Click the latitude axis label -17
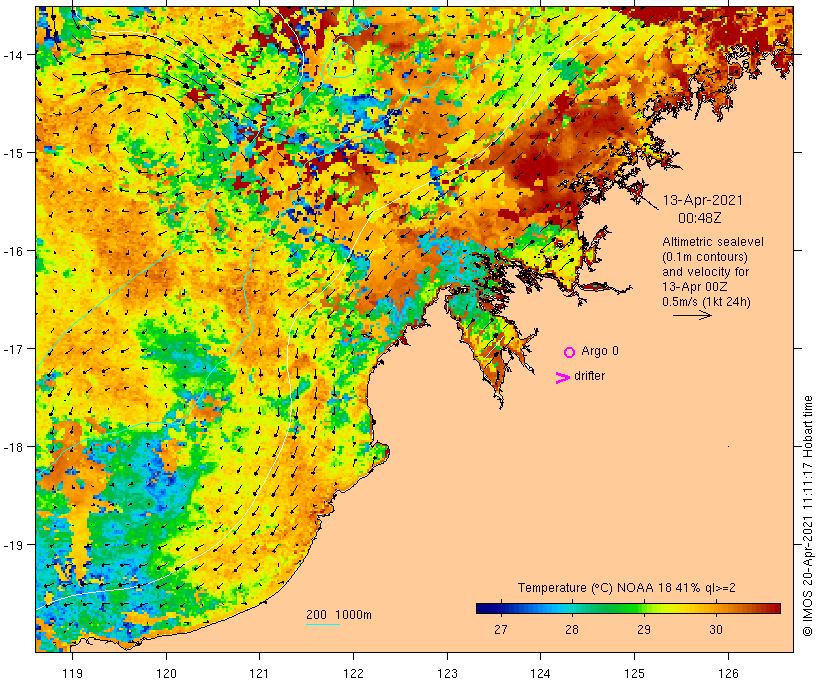Screen dimensions: 820x680 [12, 349]
